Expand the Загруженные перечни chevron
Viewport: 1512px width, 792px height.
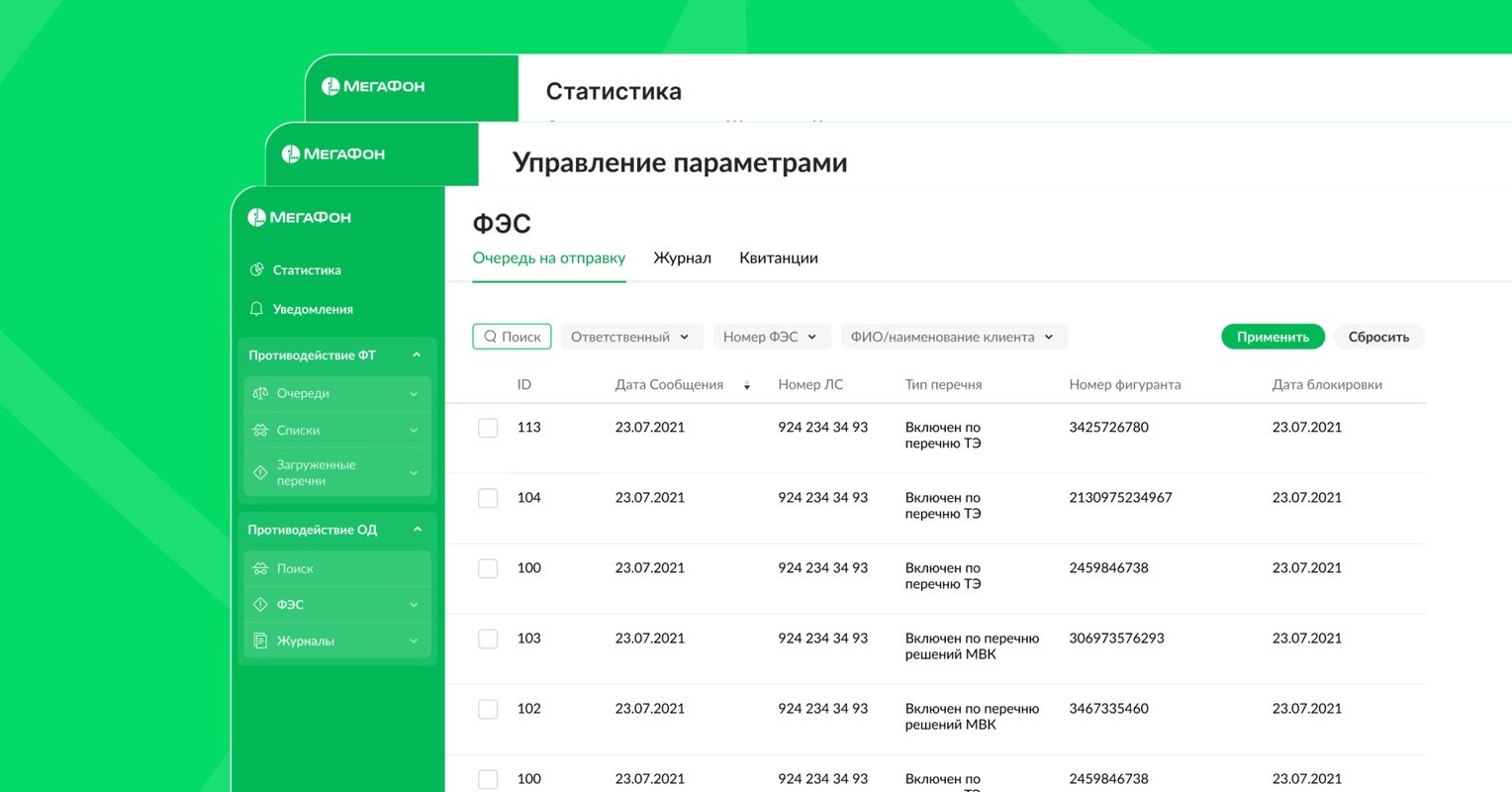point(414,473)
